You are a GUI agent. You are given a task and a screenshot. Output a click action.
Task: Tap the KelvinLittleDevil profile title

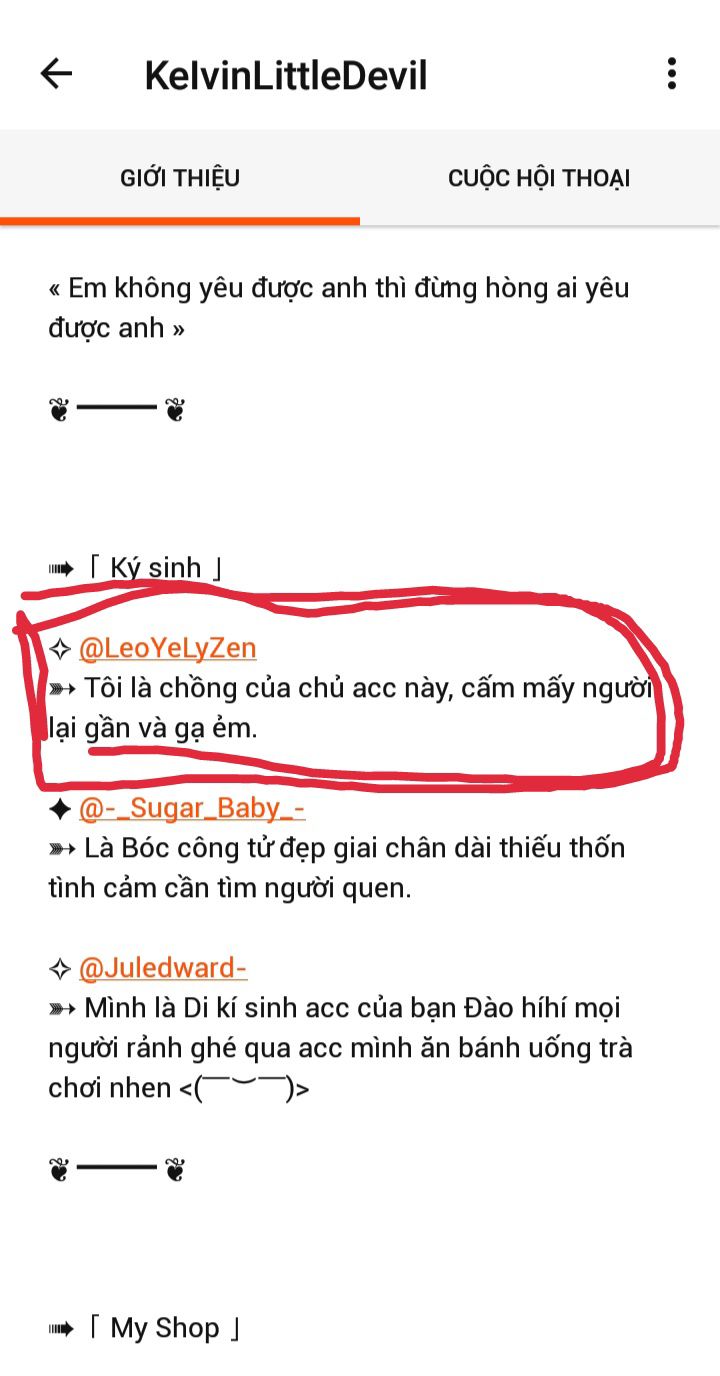[286, 76]
